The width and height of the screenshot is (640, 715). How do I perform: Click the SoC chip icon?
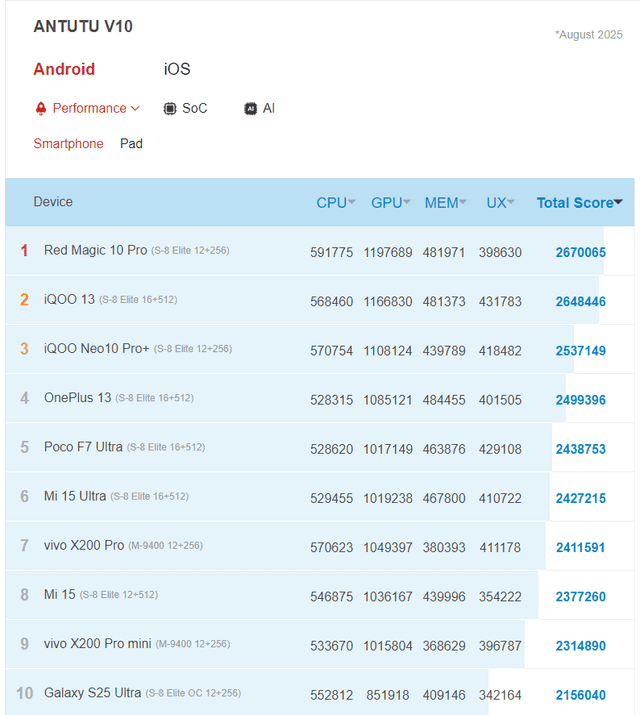[x=170, y=108]
